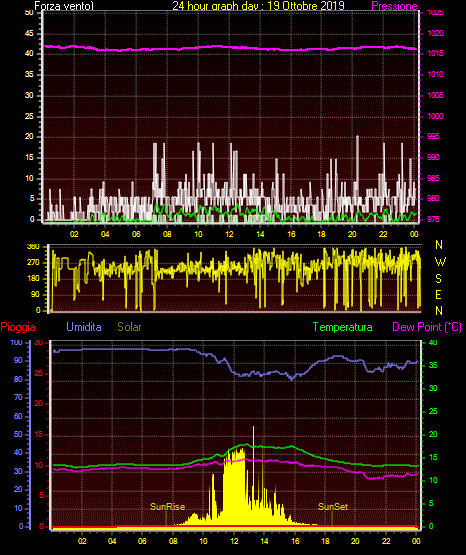Click the Dew Point (°C) legend label

click(x=427, y=327)
